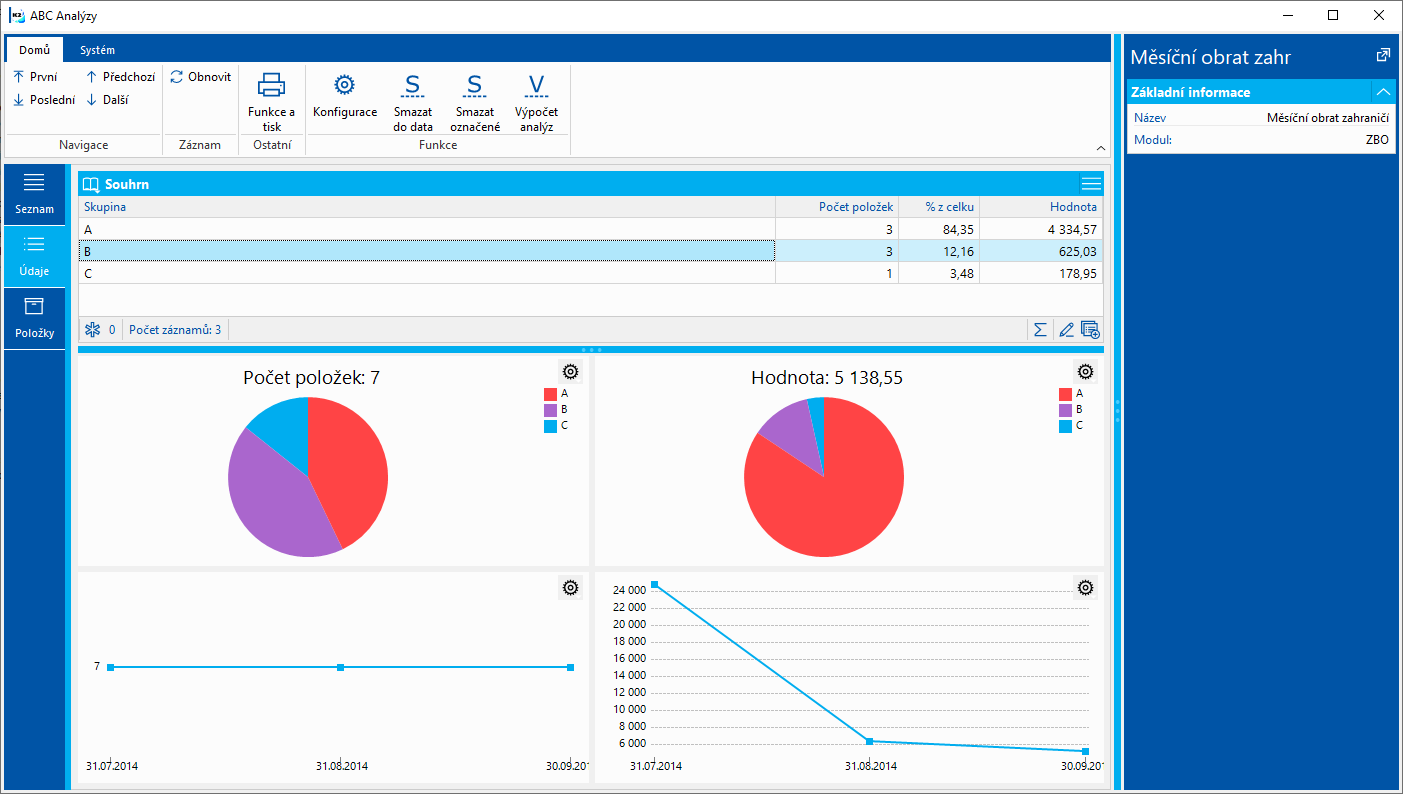Image resolution: width=1403 pixels, height=794 pixels.
Task: Click the Konfigurace gear icon
Action: point(344,85)
